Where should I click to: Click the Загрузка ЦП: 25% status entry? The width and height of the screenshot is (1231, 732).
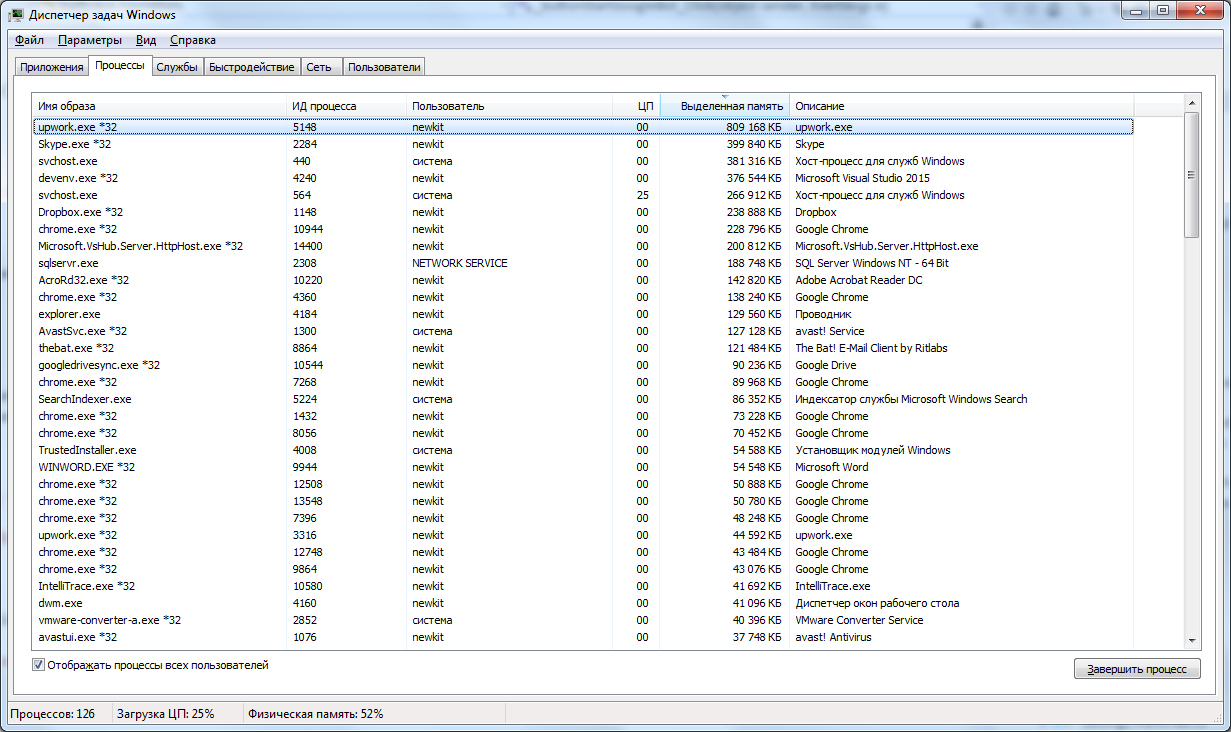[x=166, y=714]
